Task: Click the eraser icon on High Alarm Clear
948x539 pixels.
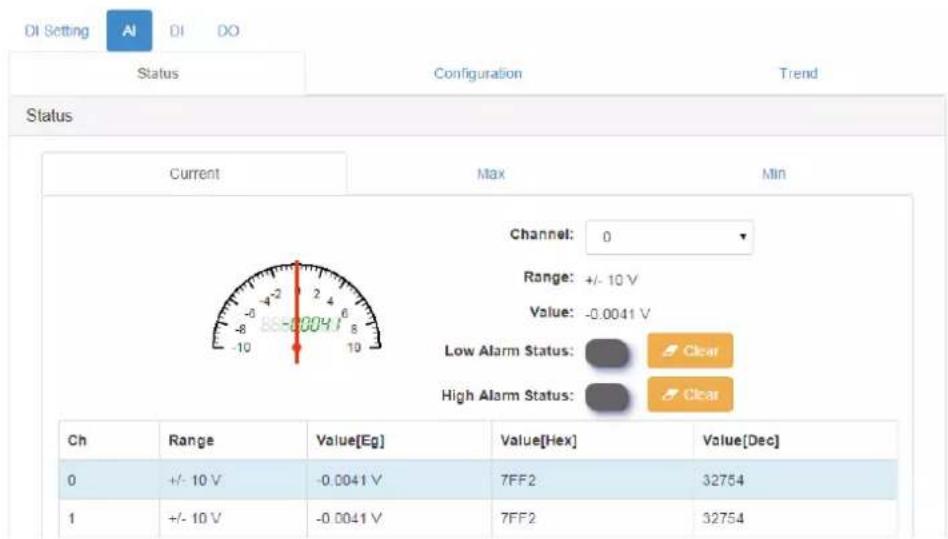Action: 670,395
